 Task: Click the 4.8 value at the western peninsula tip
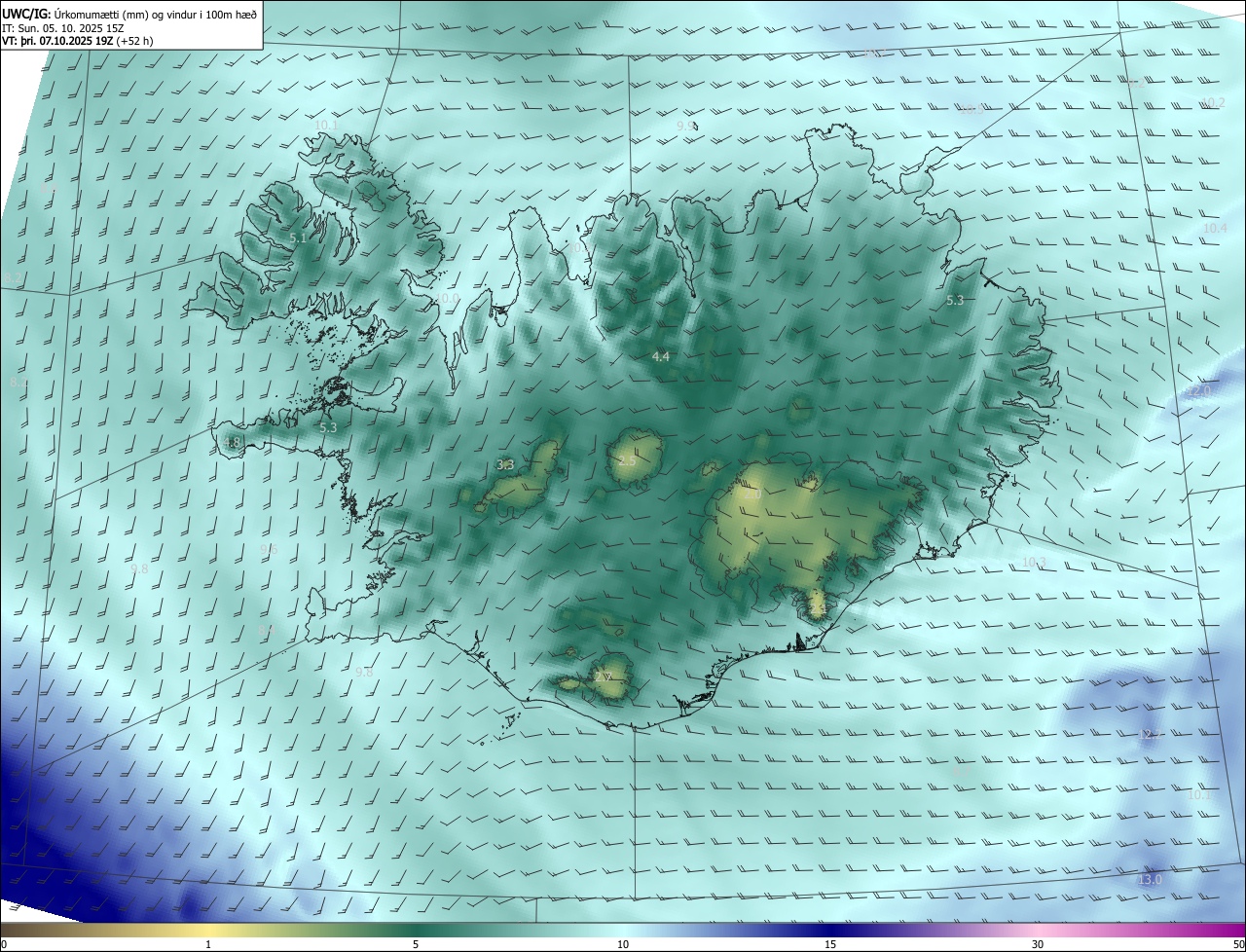pos(232,443)
